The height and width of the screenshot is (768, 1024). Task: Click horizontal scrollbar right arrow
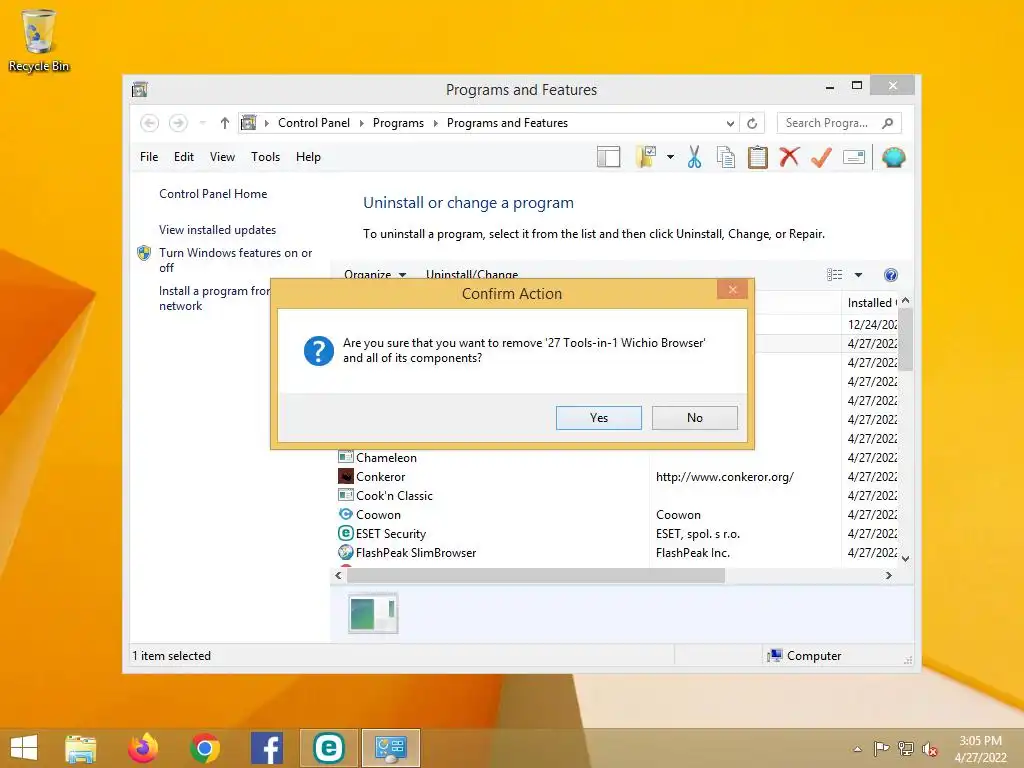coord(888,575)
